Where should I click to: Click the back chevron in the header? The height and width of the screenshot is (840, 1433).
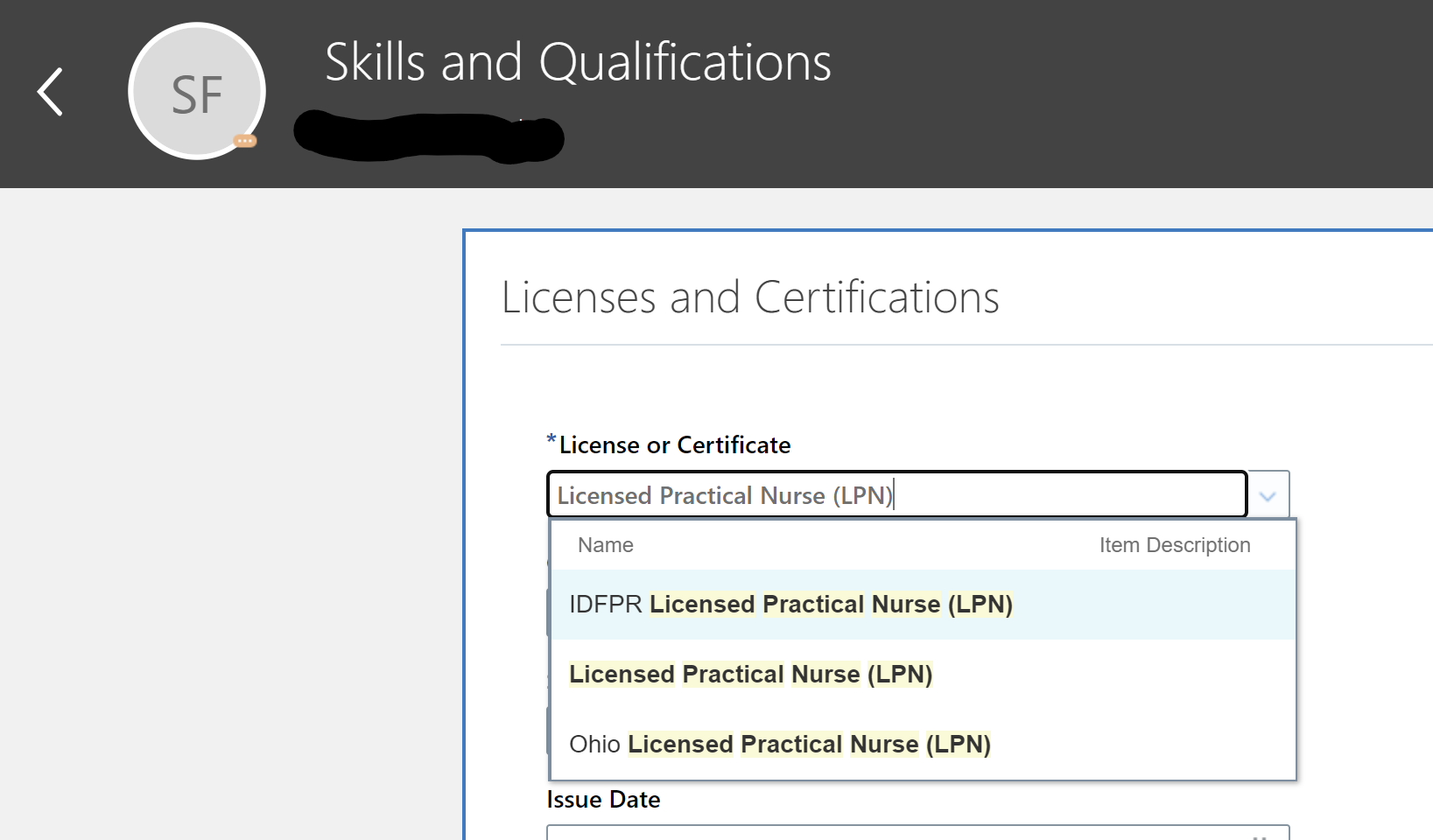click(x=49, y=91)
